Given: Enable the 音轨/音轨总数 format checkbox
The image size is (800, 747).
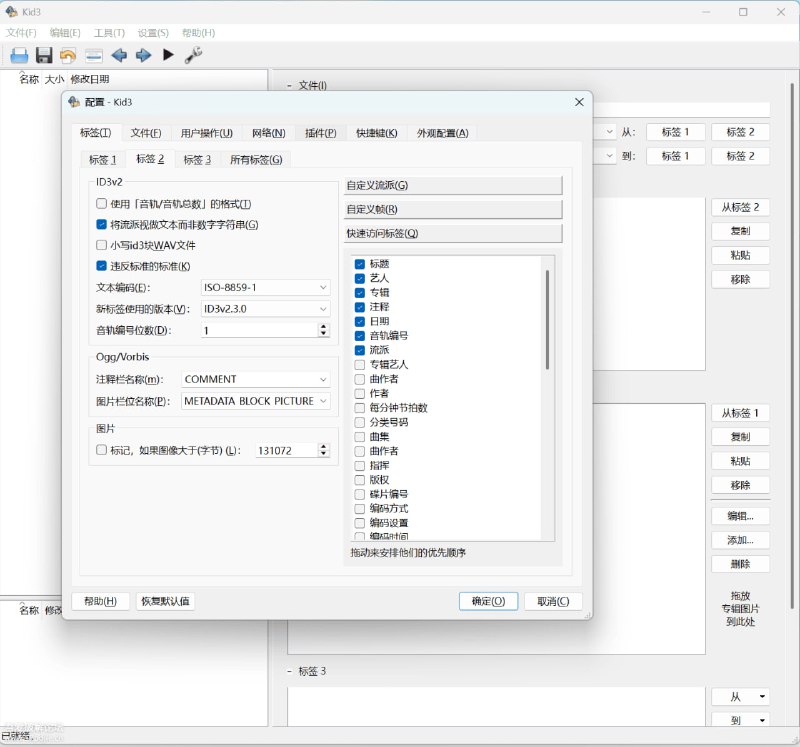Looking at the screenshot, I should [x=102, y=204].
